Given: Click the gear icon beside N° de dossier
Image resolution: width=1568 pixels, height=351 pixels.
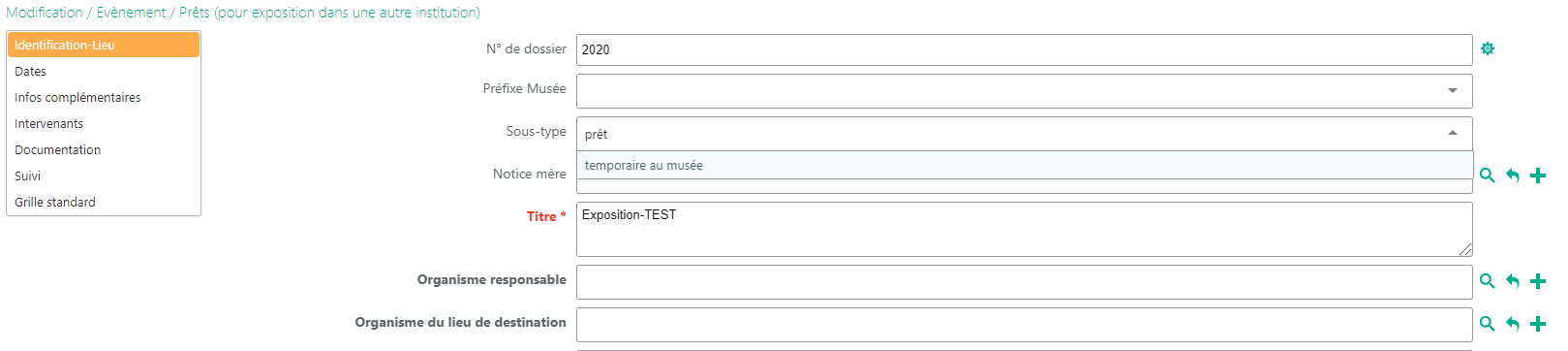Looking at the screenshot, I should coord(1488,48).
